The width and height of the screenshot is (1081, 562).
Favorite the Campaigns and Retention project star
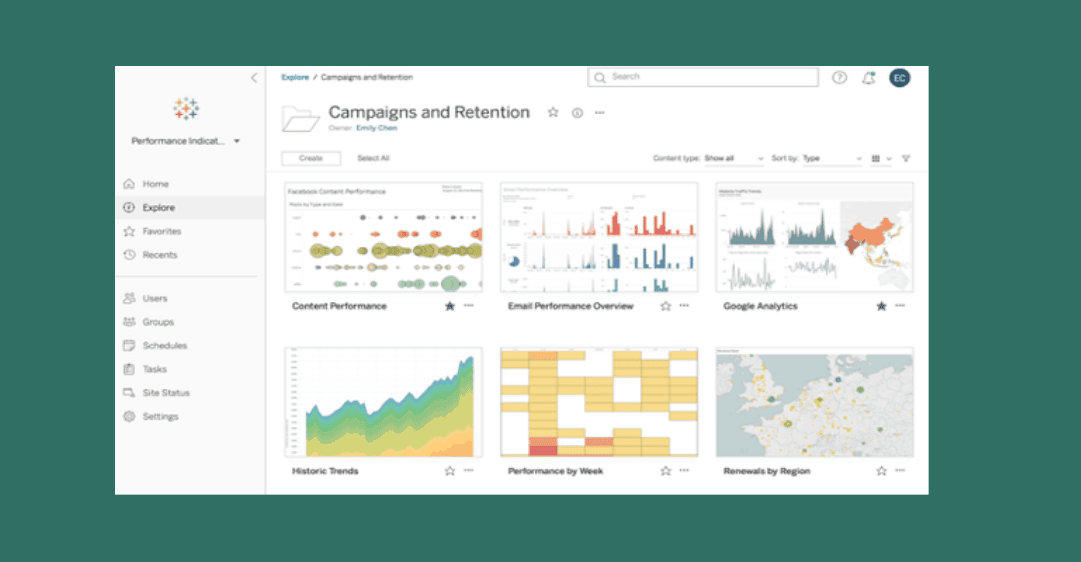coord(553,112)
